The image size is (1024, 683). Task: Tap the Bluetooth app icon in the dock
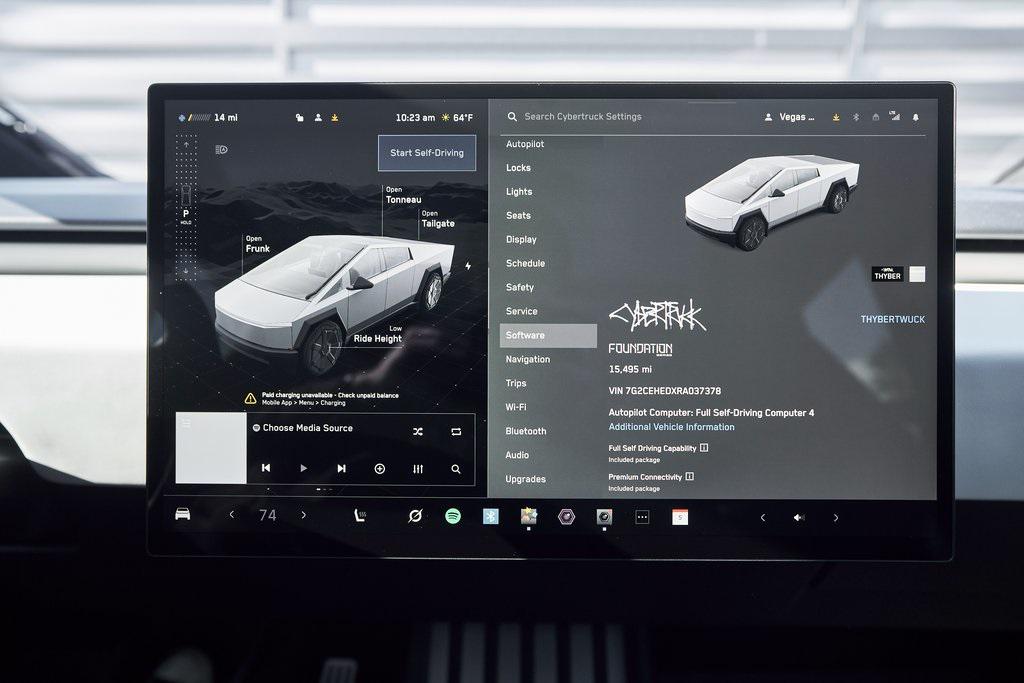coord(490,516)
